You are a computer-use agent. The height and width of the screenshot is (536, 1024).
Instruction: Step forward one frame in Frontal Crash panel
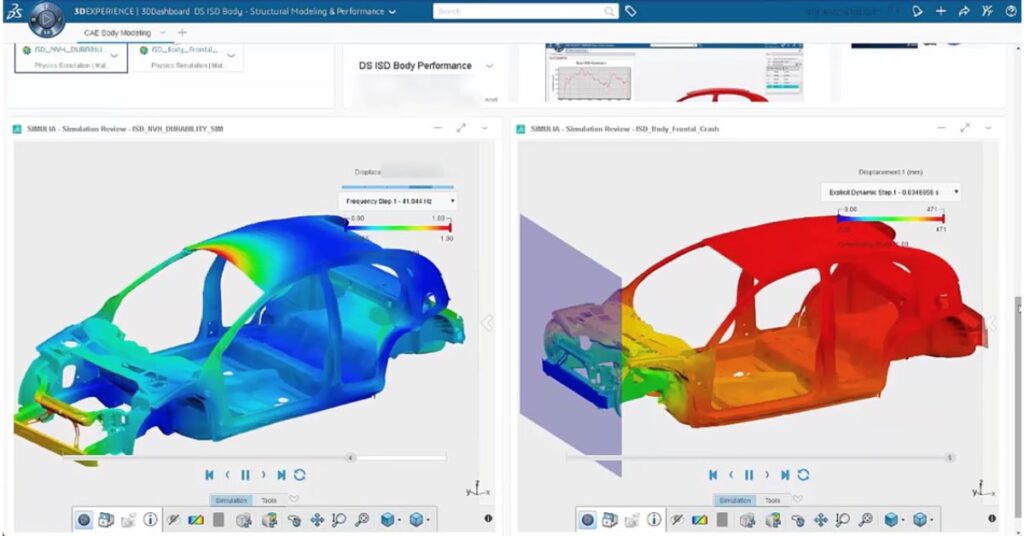[767, 475]
